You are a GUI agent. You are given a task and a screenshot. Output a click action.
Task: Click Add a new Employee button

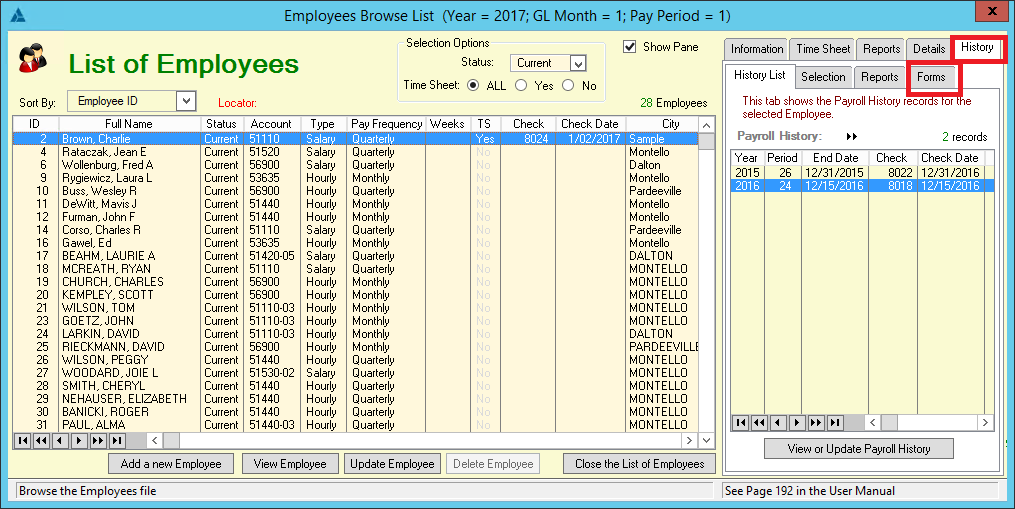(171, 464)
